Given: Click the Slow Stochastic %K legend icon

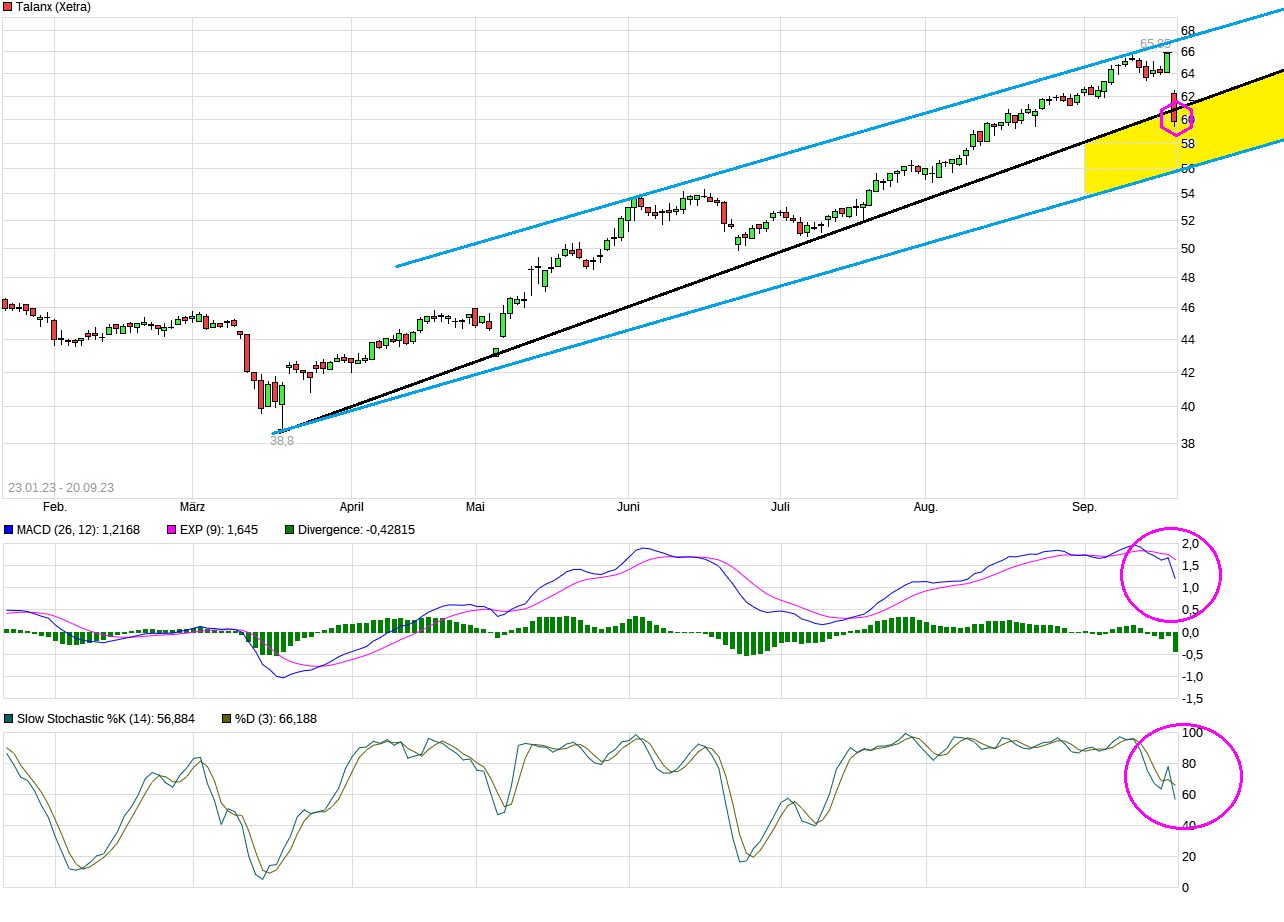Looking at the screenshot, I should [8, 718].
